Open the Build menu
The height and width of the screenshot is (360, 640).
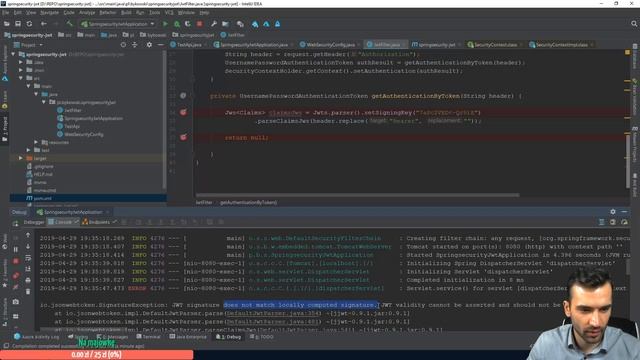(x=126, y=13)
